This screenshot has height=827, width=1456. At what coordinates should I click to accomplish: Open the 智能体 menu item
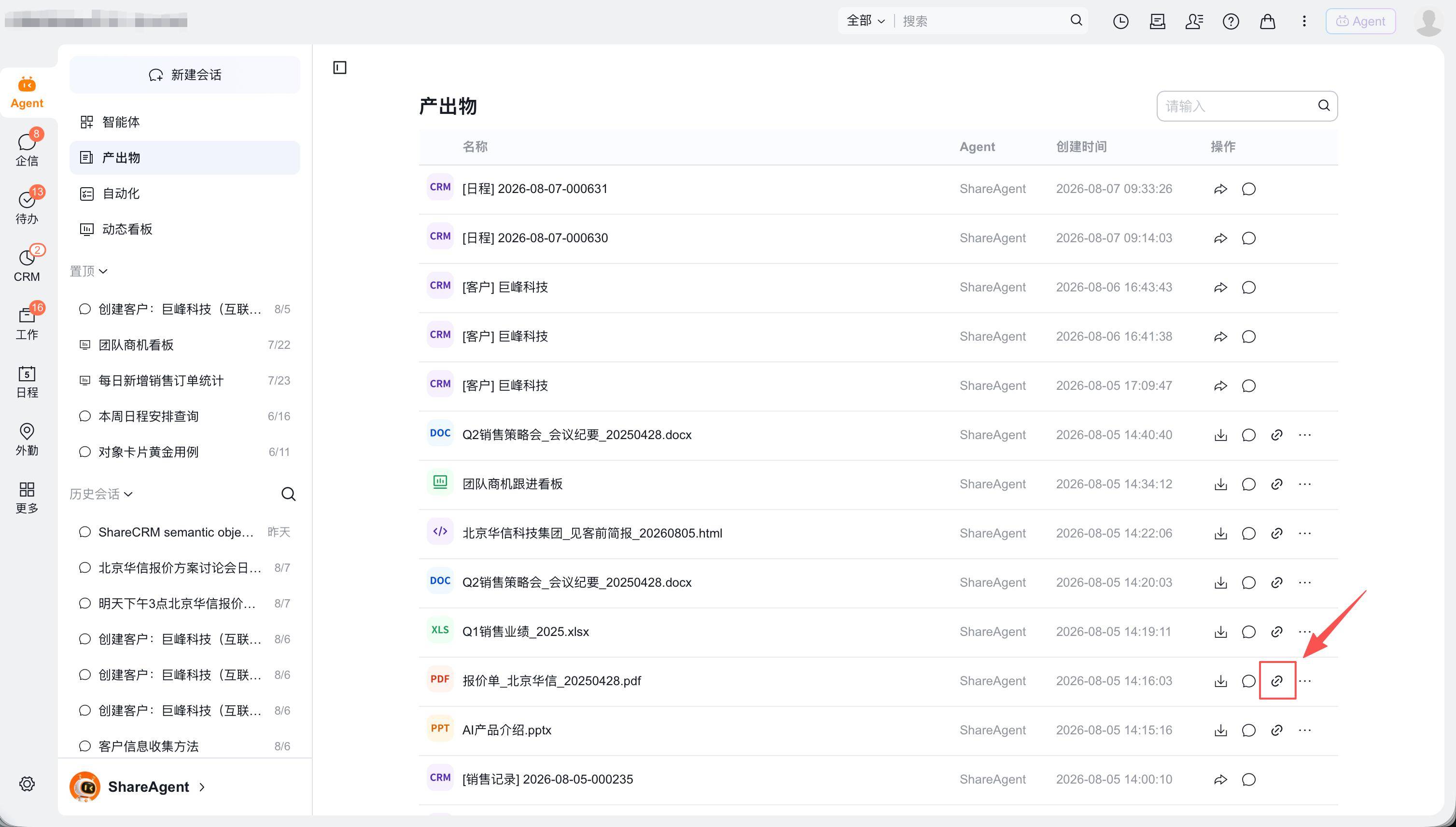(x=185, y=122)
